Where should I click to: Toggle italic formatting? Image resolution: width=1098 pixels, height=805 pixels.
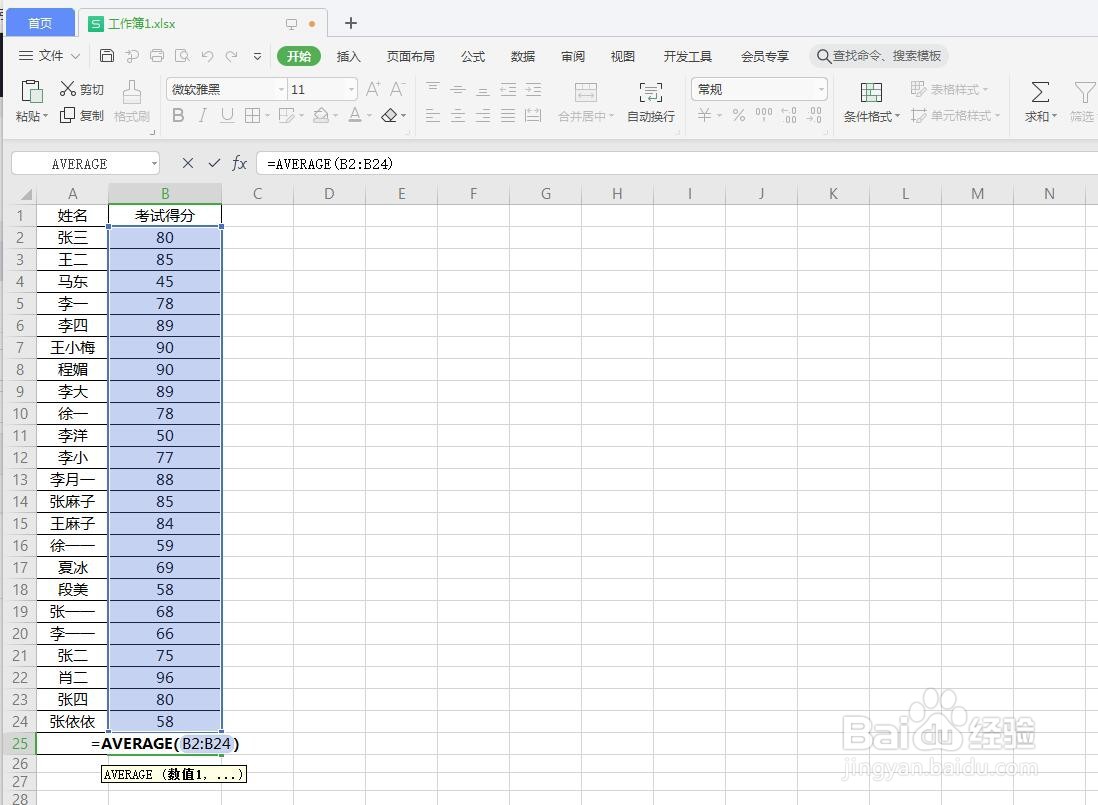[203, 115]
